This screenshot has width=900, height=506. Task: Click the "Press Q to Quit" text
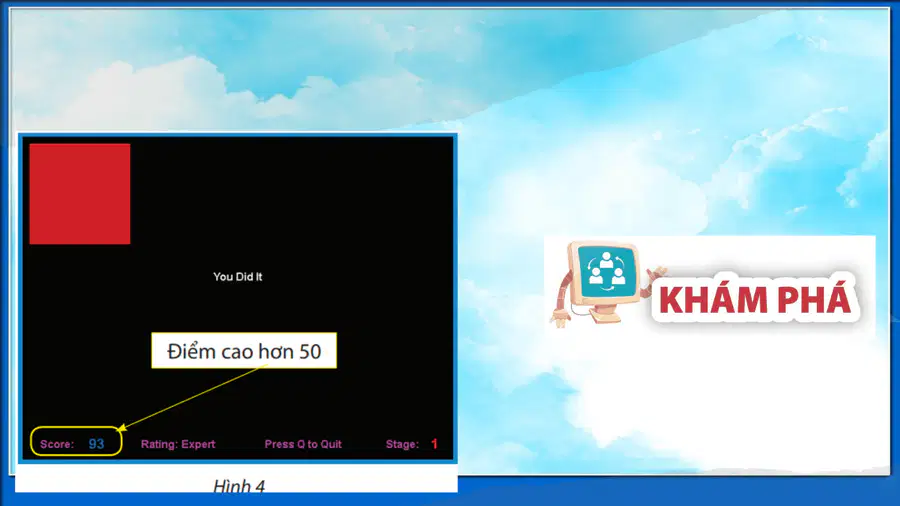(303, 444)
